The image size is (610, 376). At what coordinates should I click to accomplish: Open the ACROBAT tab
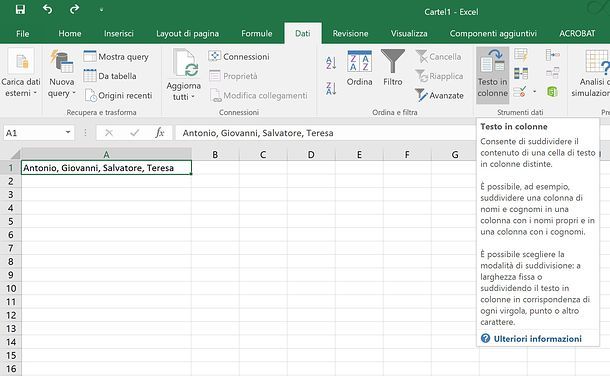click(x=577, y=33)
